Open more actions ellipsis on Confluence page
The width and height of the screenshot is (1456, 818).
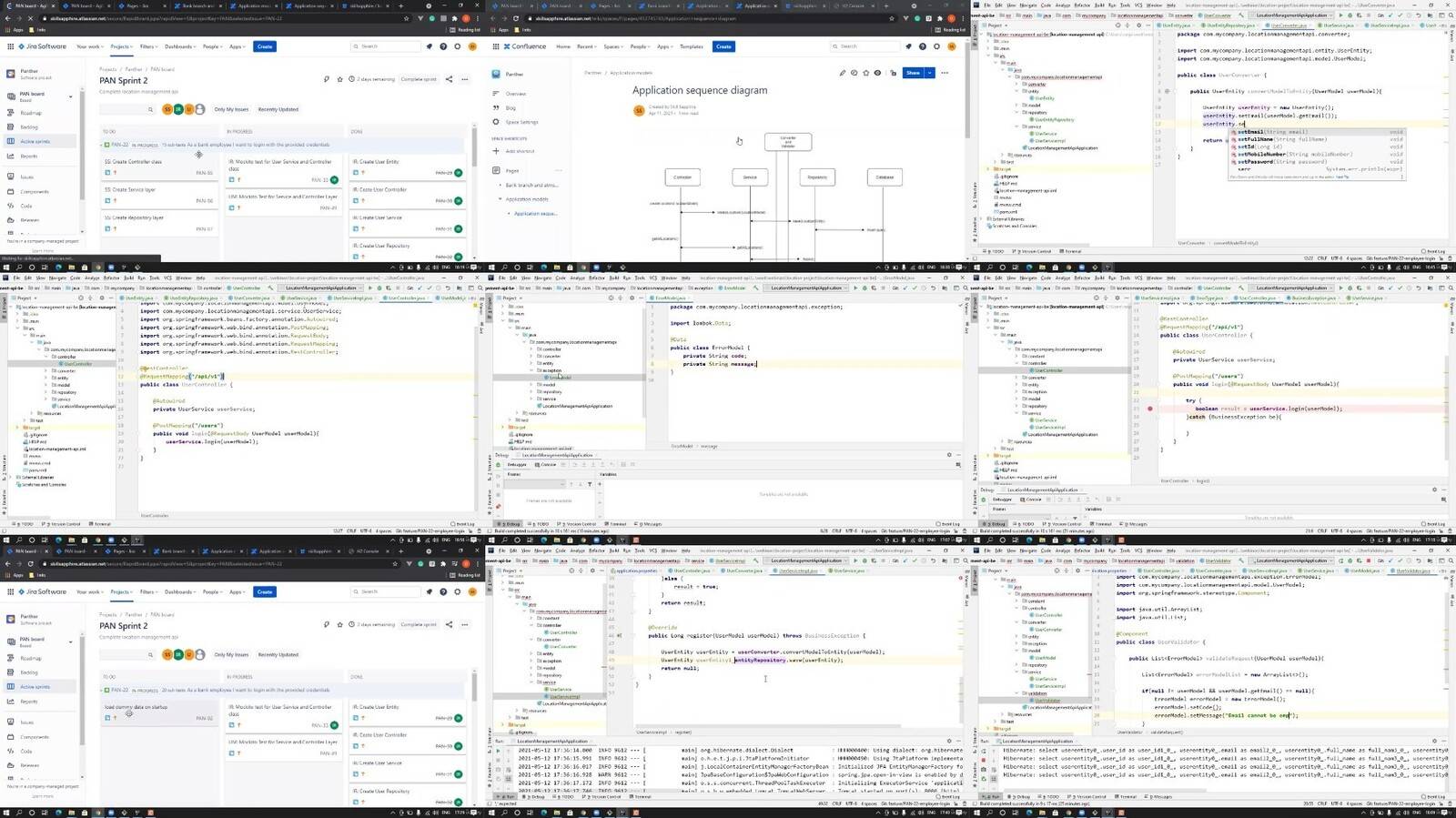tap(945, 73)
